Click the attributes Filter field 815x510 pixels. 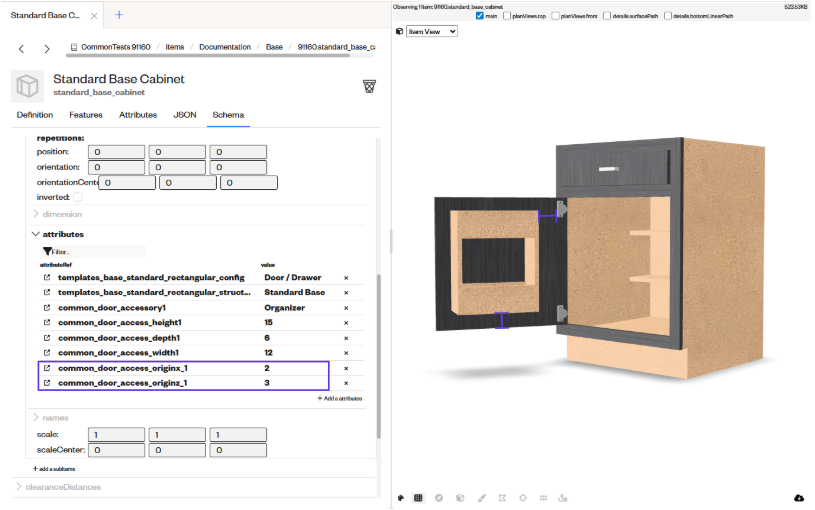click(x=93, y=252)
